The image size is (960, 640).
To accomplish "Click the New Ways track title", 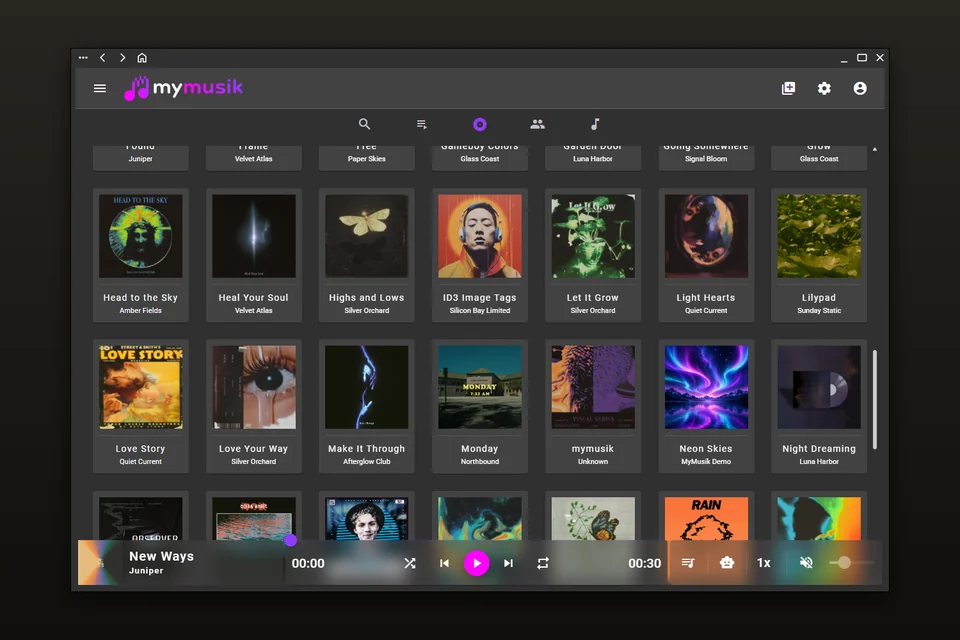I will tap(161, 556).
